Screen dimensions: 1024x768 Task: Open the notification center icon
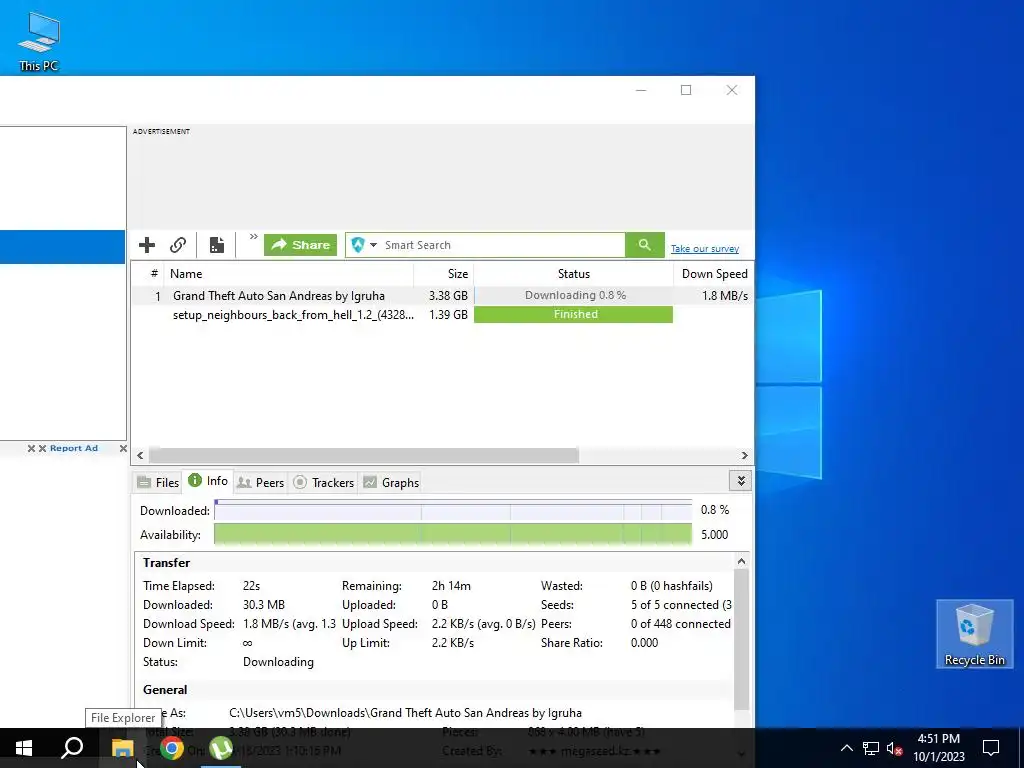[x=991, y=748]
